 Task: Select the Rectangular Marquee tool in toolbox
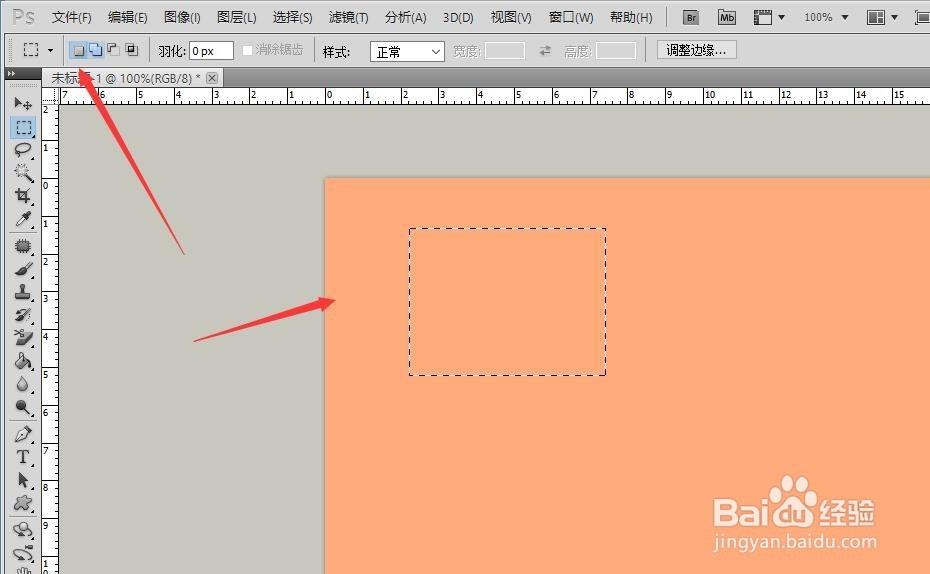(23, 127)
